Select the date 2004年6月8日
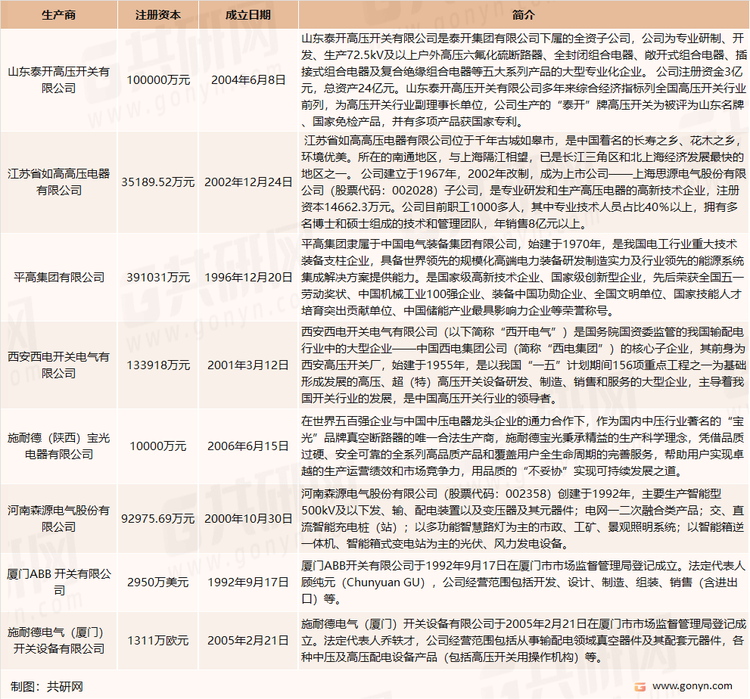 pos(248,80)
